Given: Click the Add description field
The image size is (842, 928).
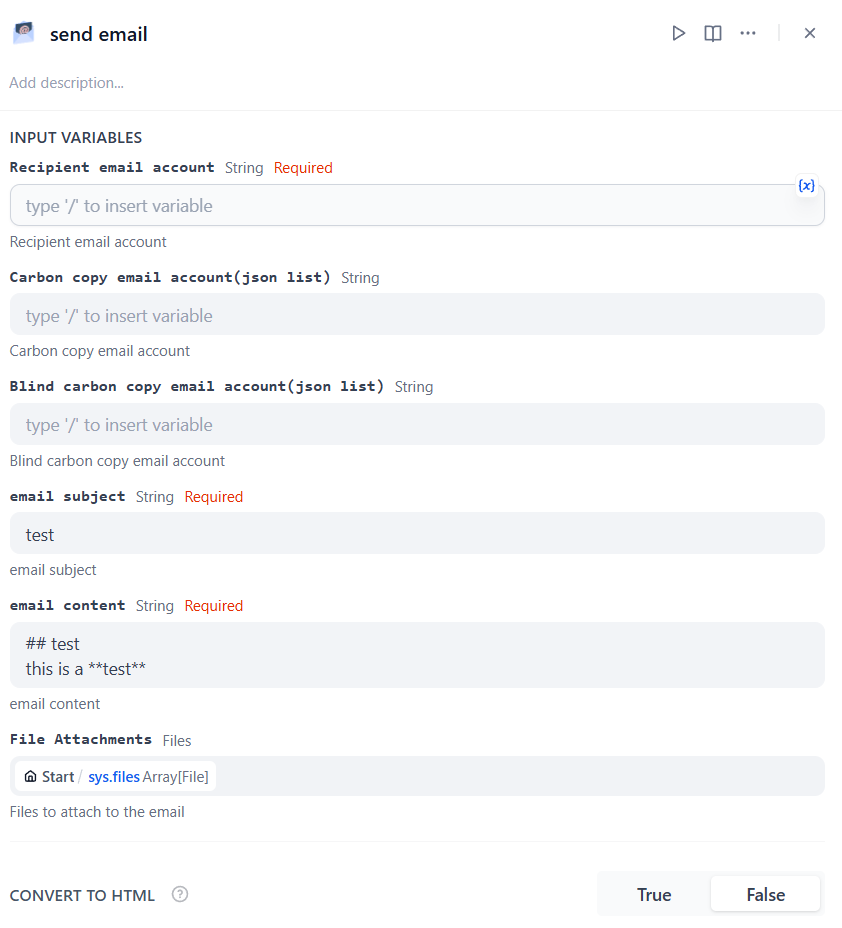Looking at the screenshot, I should 67,83.
